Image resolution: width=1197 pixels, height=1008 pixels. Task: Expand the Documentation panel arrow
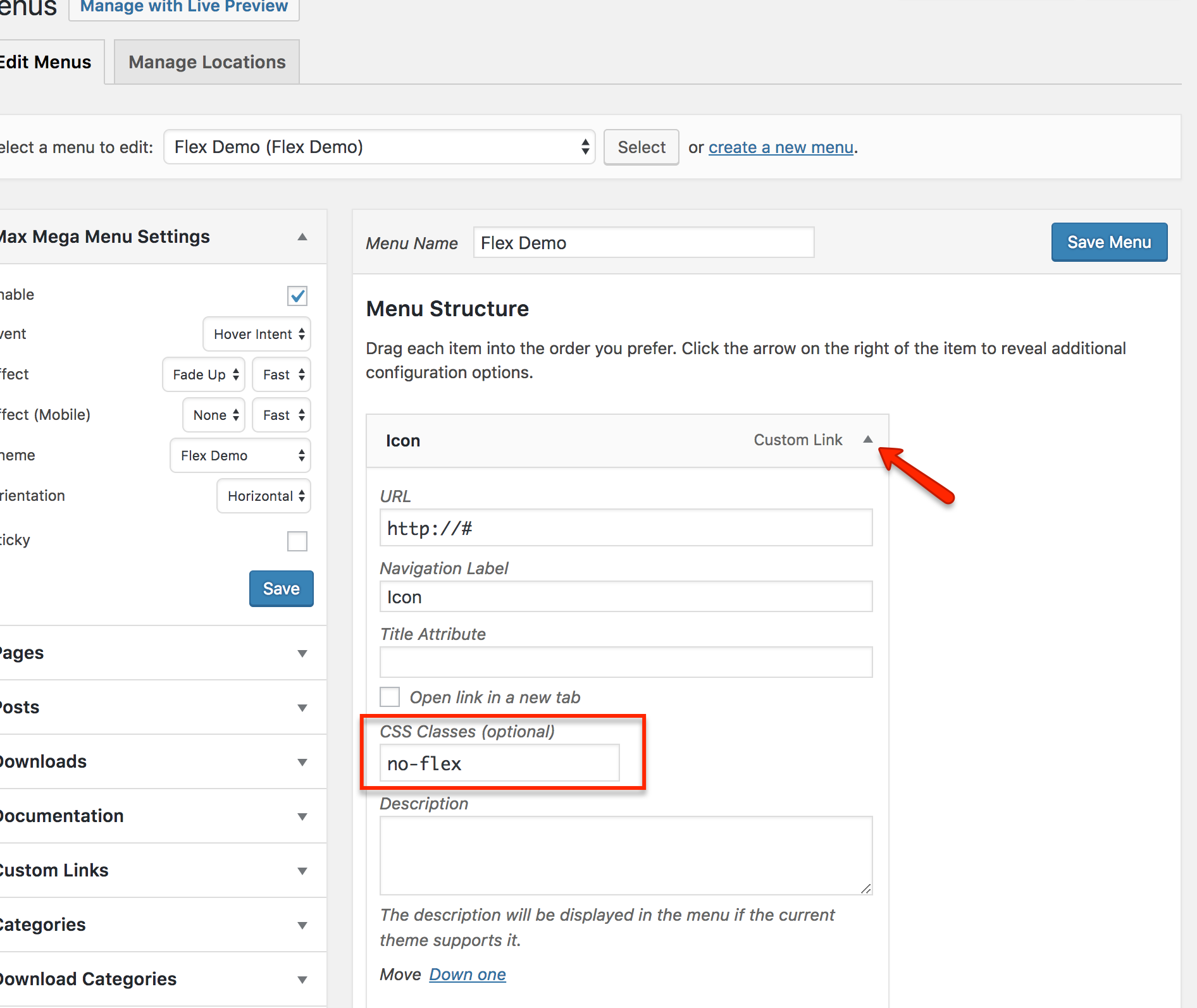coord(302,816)
